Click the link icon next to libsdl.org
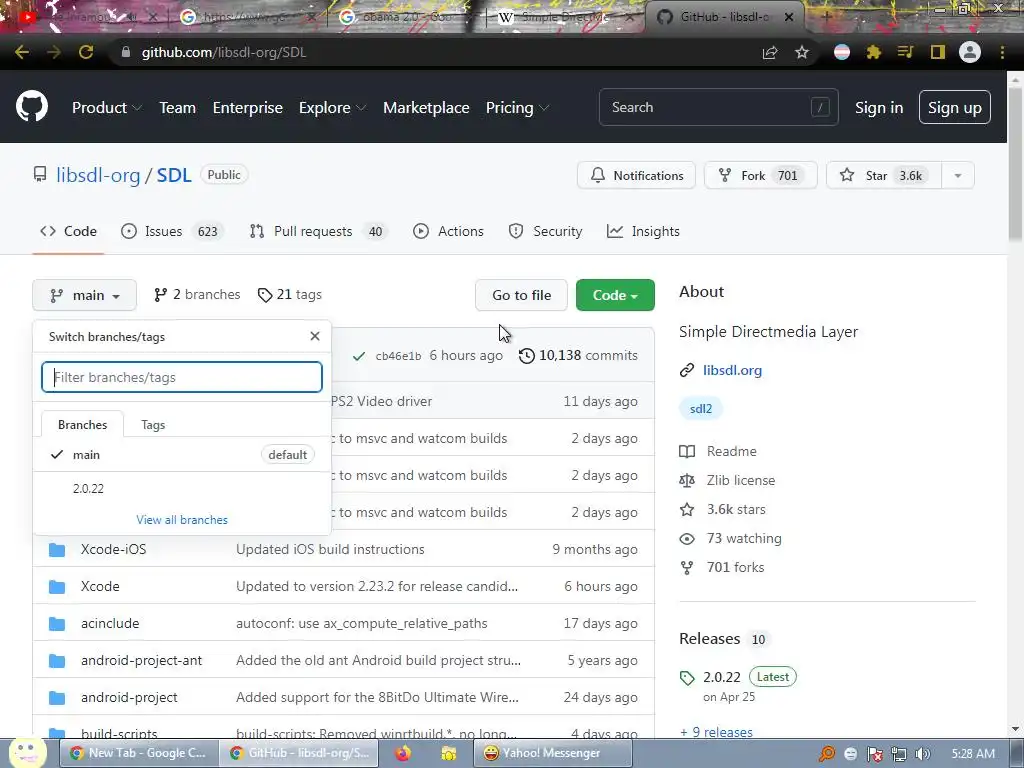 pos(686,370)
